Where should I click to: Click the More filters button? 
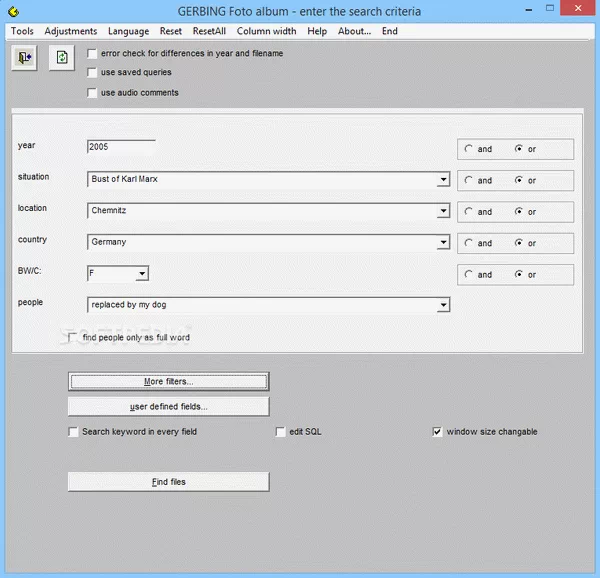(168, 382)
